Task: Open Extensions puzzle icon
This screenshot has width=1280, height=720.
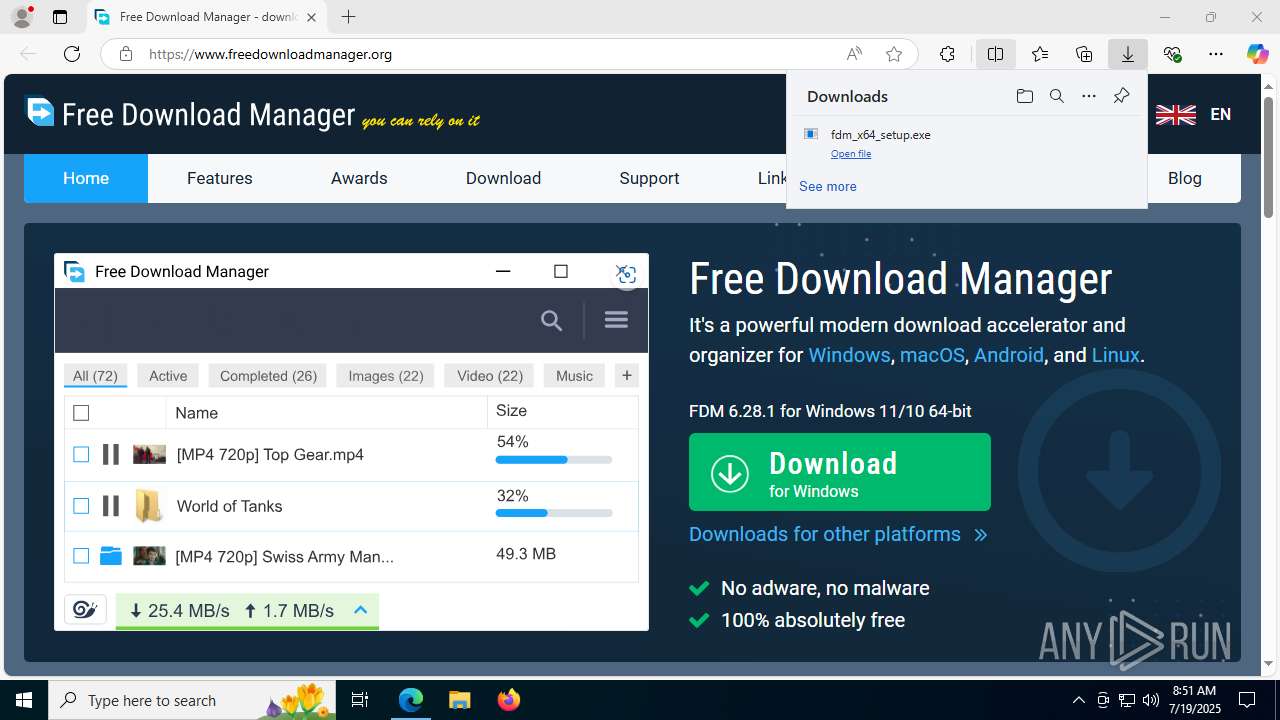Action: [x=947, y=54]
